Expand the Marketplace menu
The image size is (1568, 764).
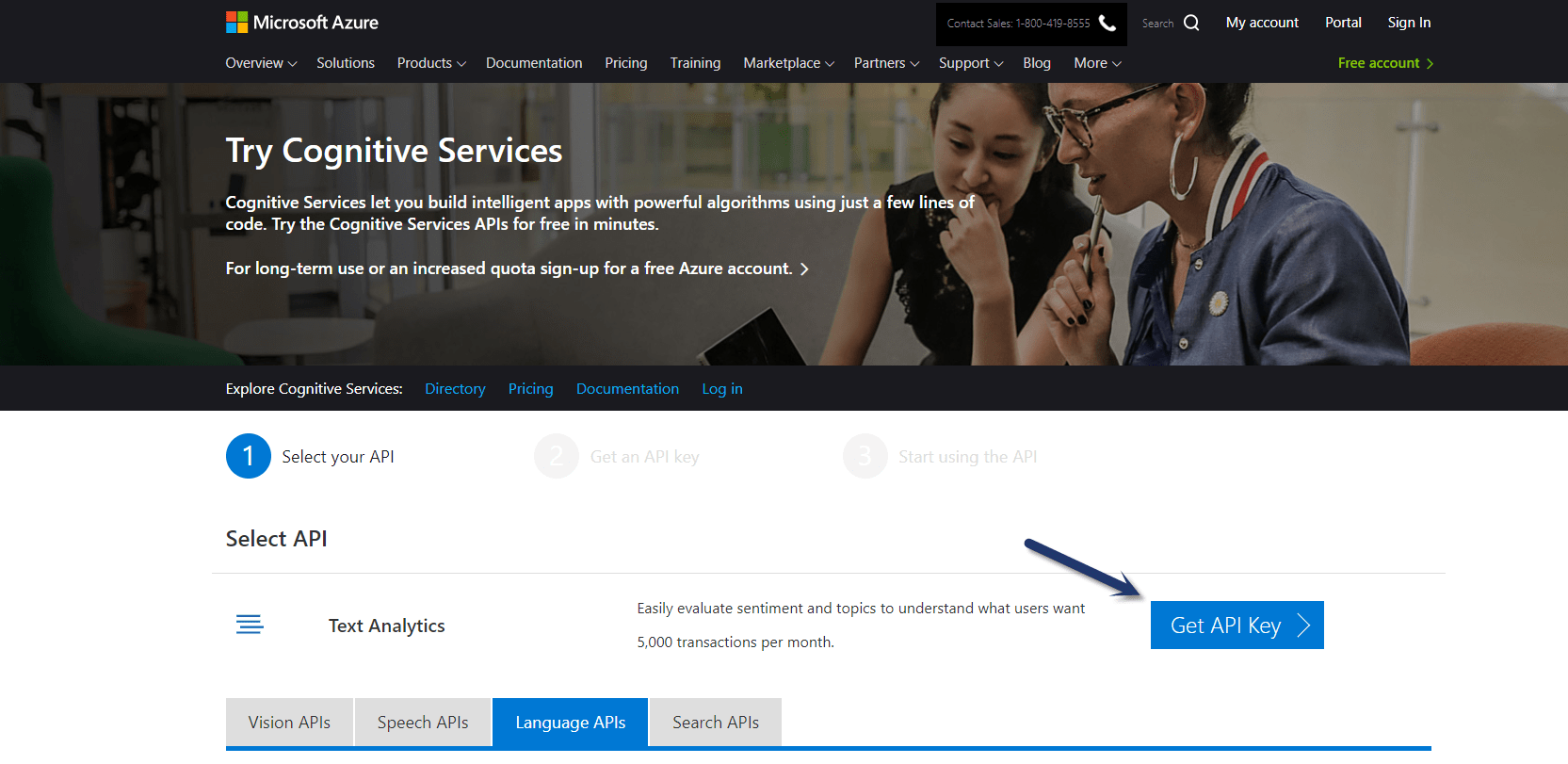(788, 63)
